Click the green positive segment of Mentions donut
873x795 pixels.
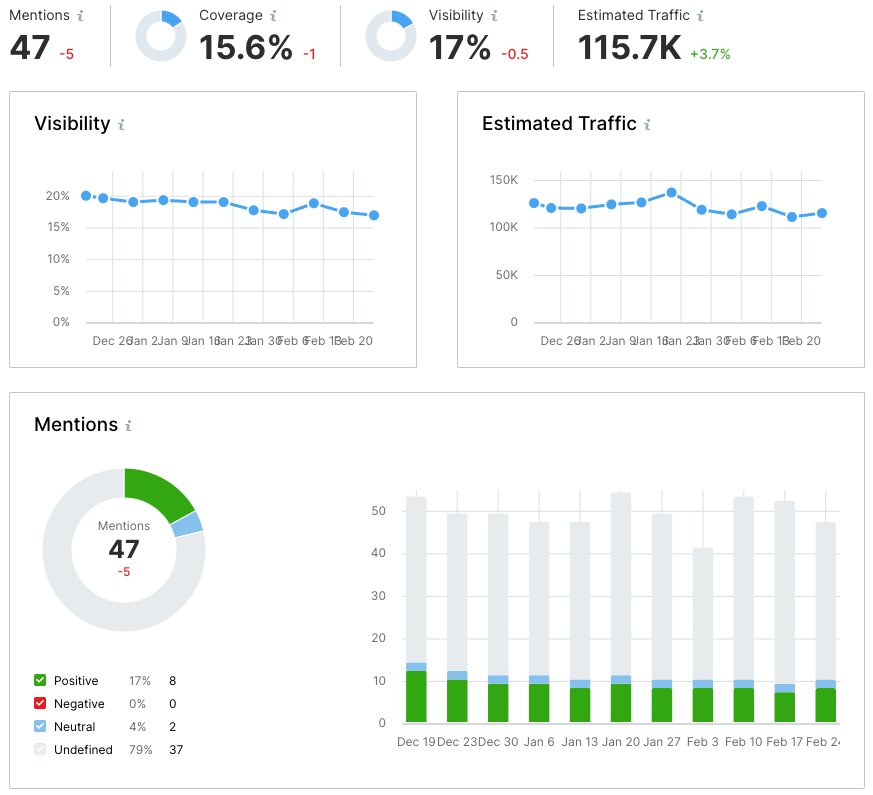[x=161, y=494]
